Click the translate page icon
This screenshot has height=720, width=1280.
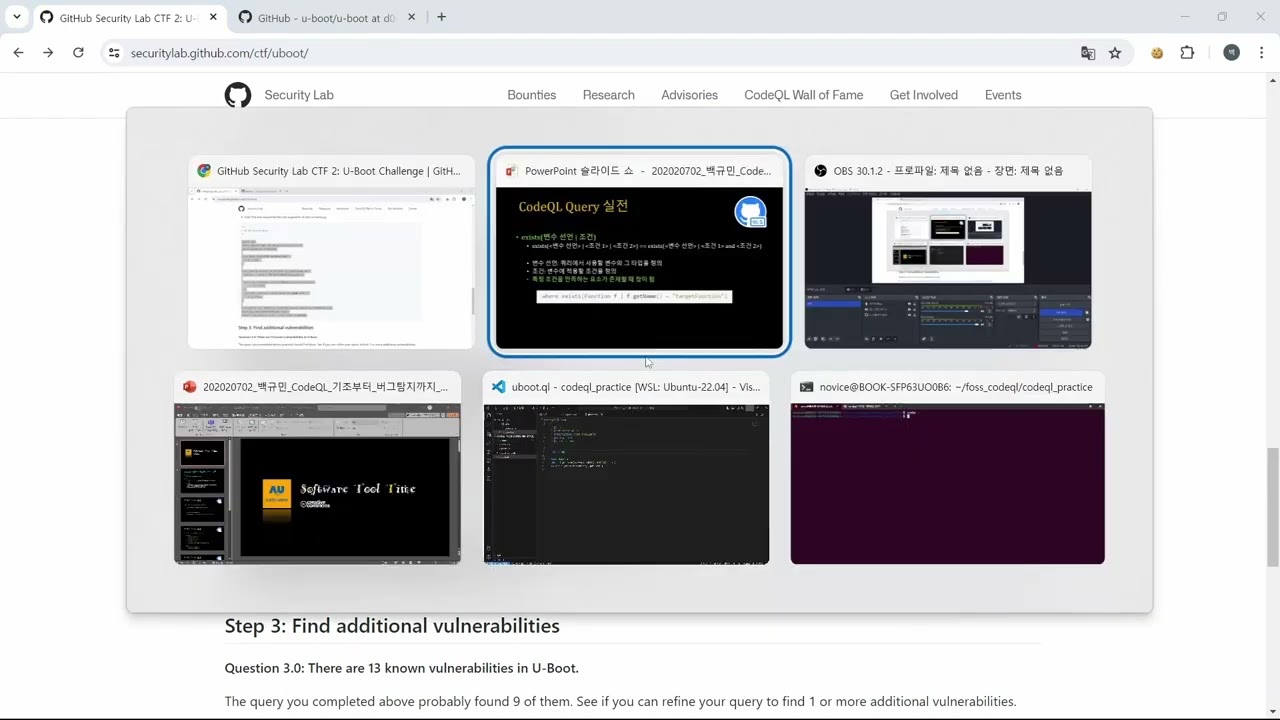click(x=1088, y=53)
